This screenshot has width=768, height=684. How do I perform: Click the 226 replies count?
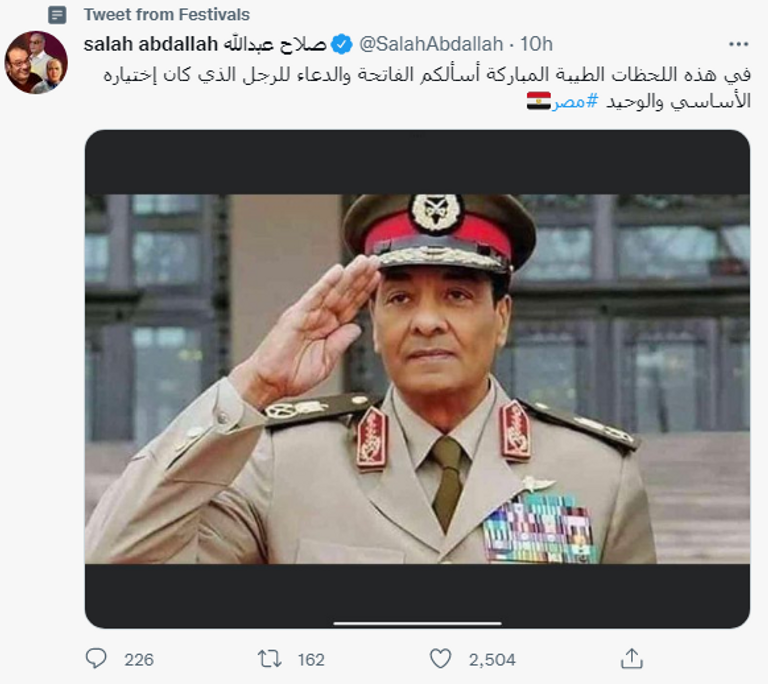[139, 659]
